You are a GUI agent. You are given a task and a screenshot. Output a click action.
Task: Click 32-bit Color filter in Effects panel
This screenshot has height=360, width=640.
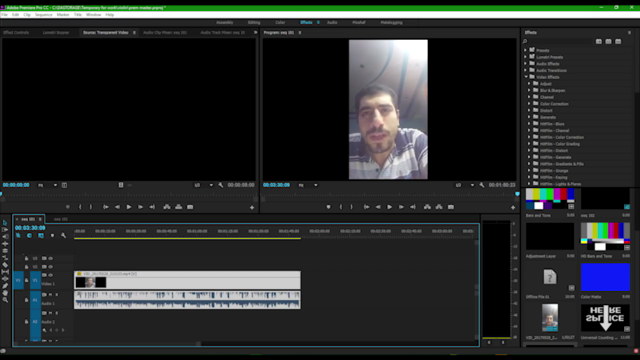(x=608, y=42)
